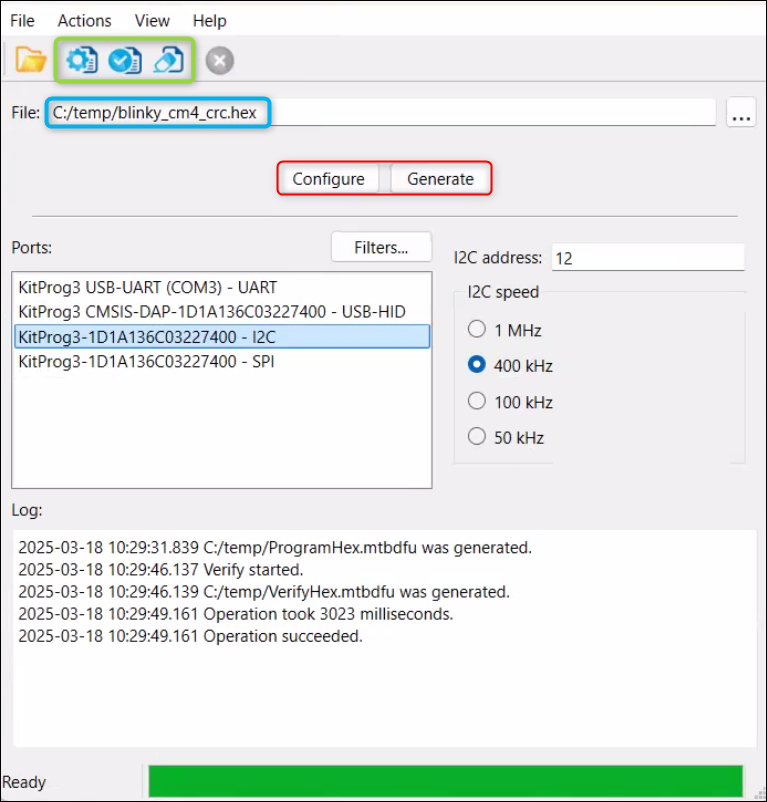Click the Program (gear) toolbar icon
Screen dimensions: 767x802
point(82,60)
